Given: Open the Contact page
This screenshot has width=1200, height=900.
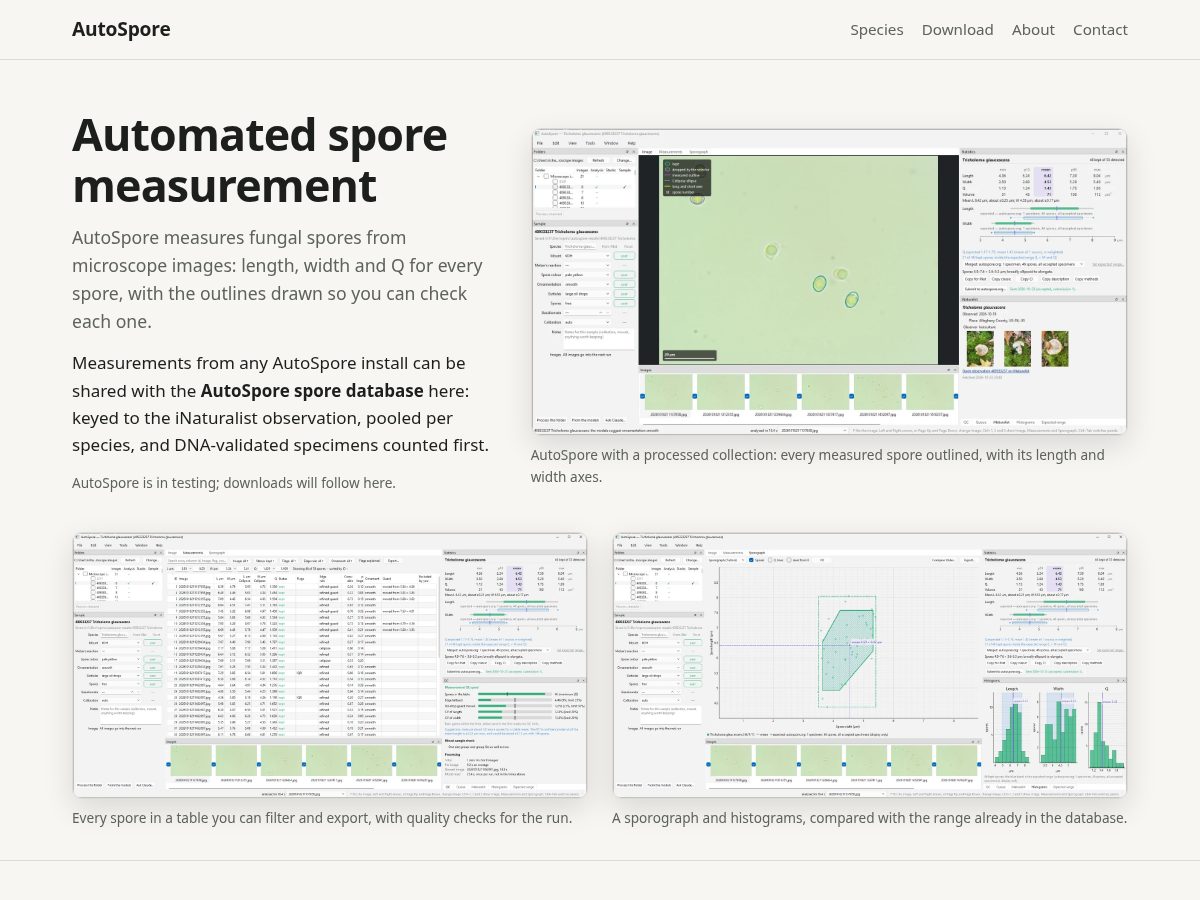Looking at the screenshot, I should pyautogui.click(x=1100, y=30).
